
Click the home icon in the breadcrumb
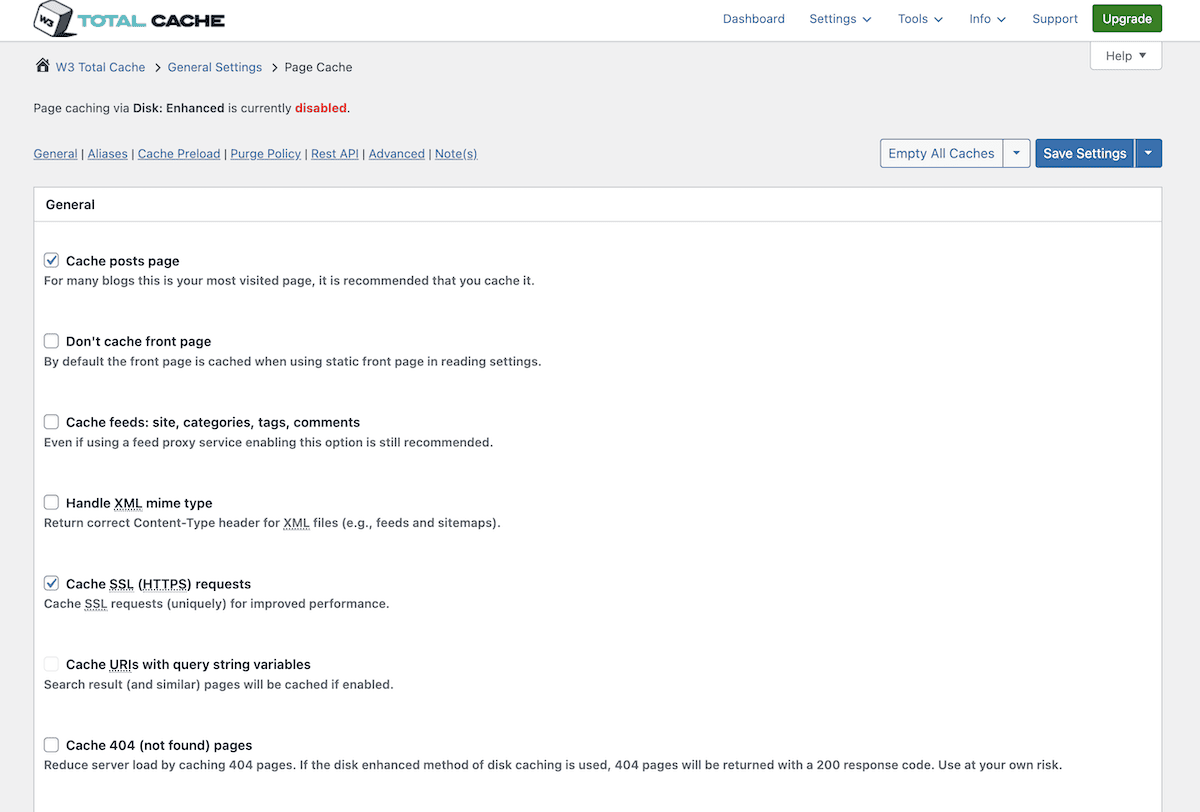42,66
